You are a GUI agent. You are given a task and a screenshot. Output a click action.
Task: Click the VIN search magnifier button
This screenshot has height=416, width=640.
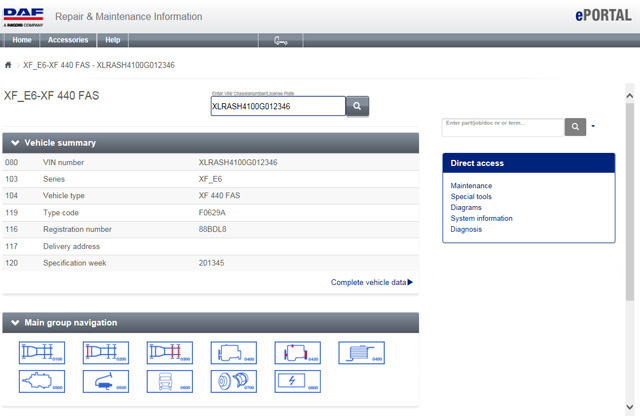point(358,106)
